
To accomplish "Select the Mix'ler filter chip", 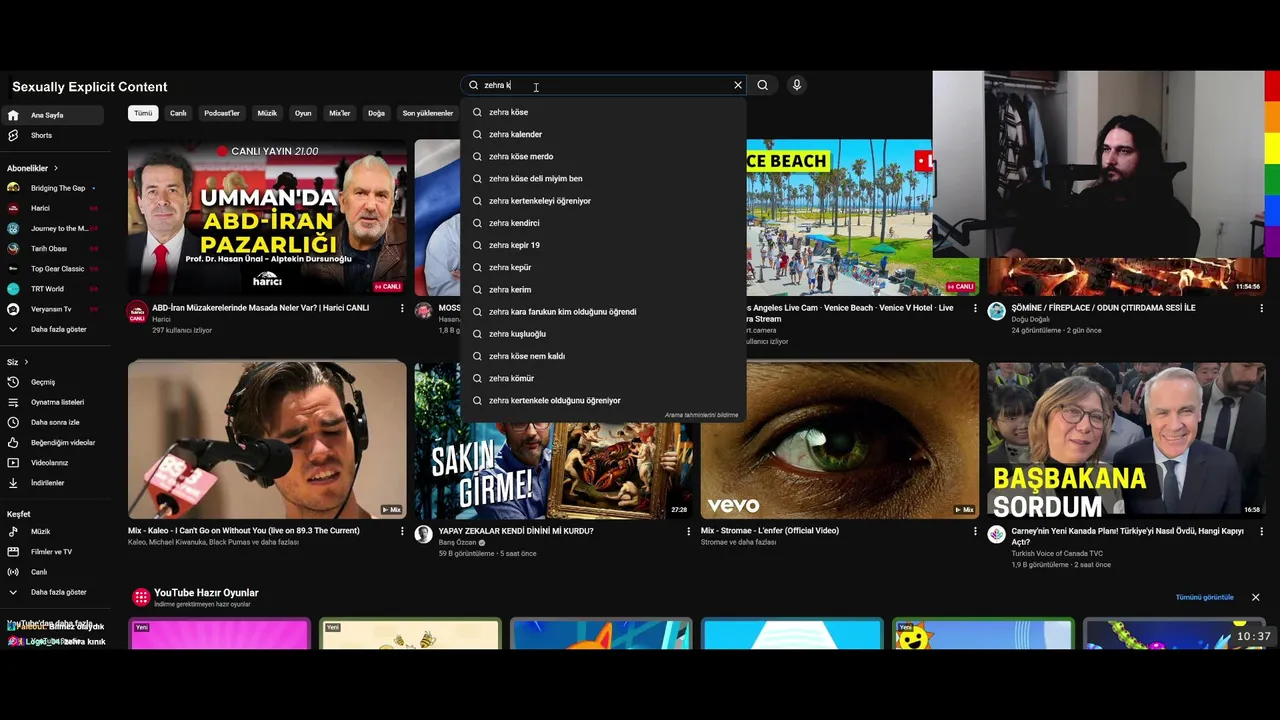I will [340, 113].
